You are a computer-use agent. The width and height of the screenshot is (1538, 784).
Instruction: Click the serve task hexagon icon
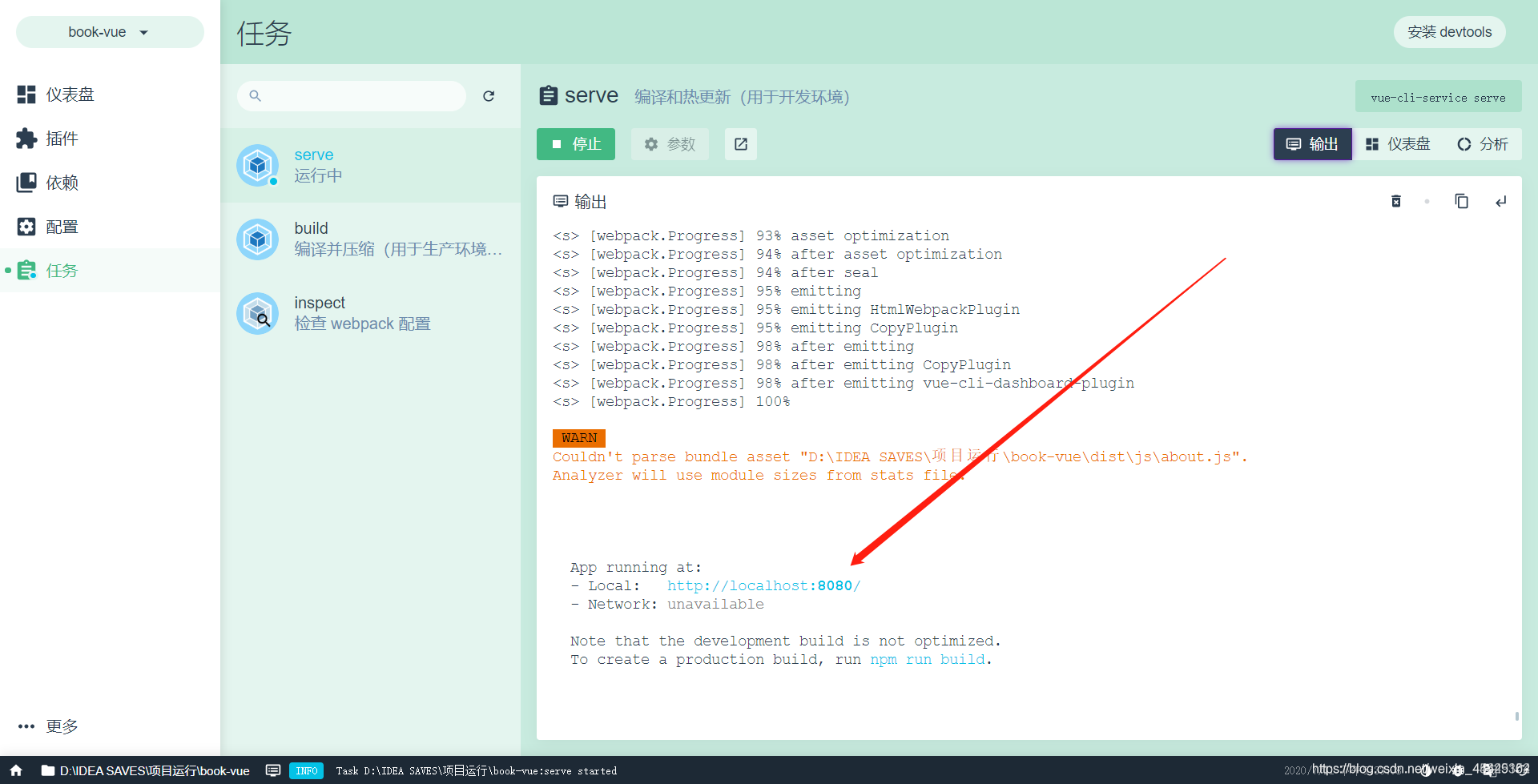[258, 166]
